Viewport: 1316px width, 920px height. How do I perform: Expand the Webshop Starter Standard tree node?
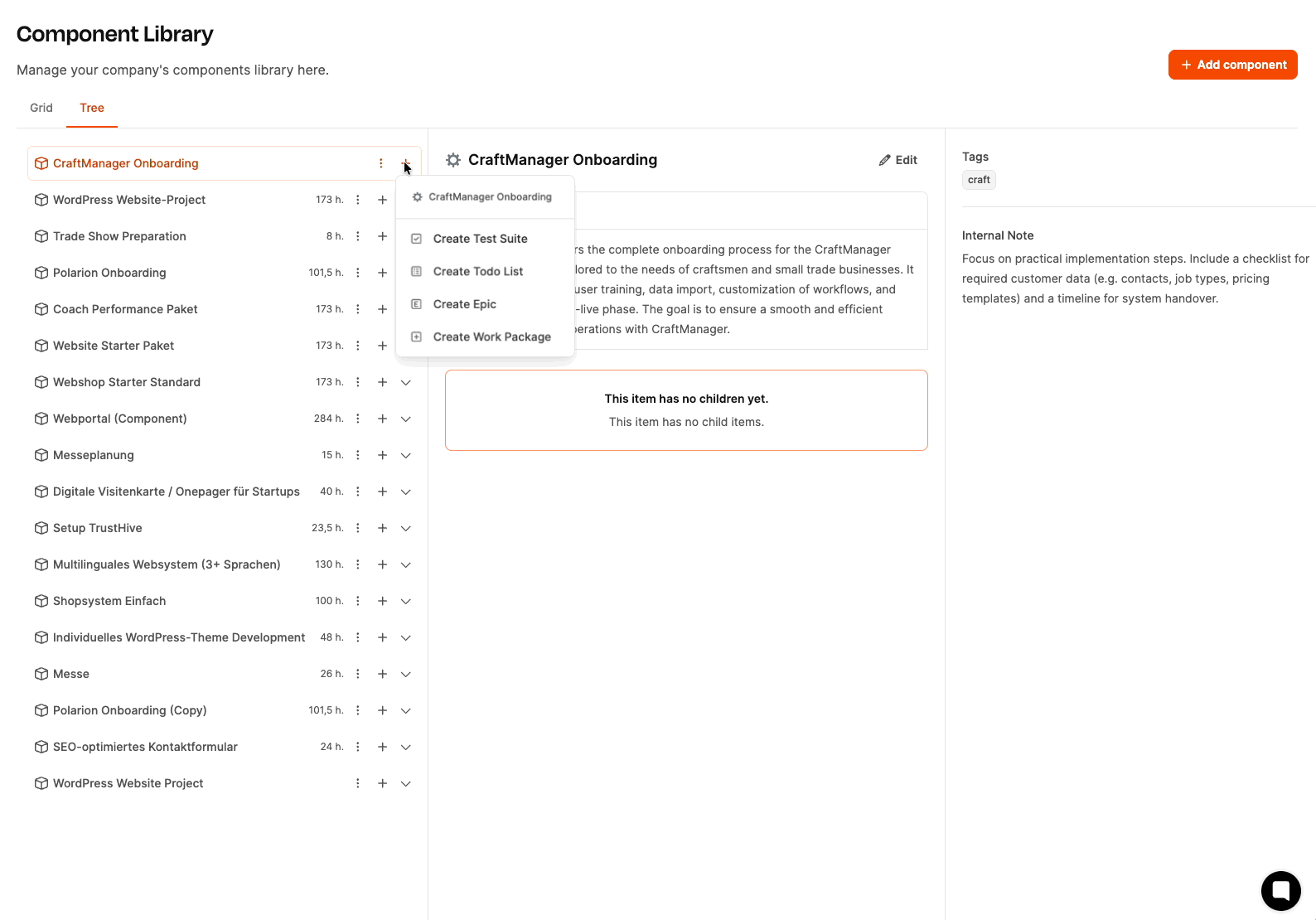pyautogui.click(x=406, y=382)
